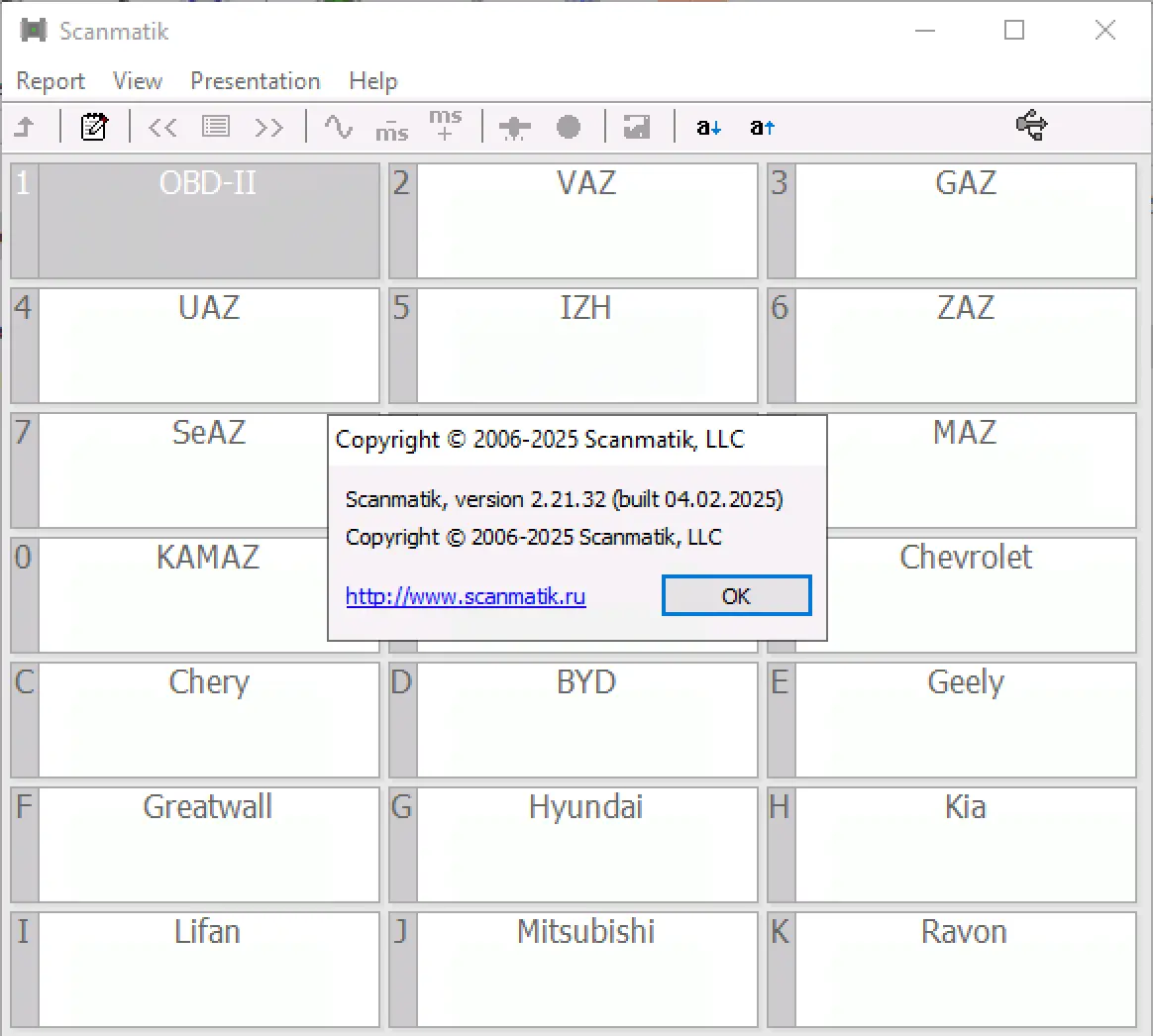Click the chart export icon
This screenshot has width=1153, height=1036.
[636, 127]
